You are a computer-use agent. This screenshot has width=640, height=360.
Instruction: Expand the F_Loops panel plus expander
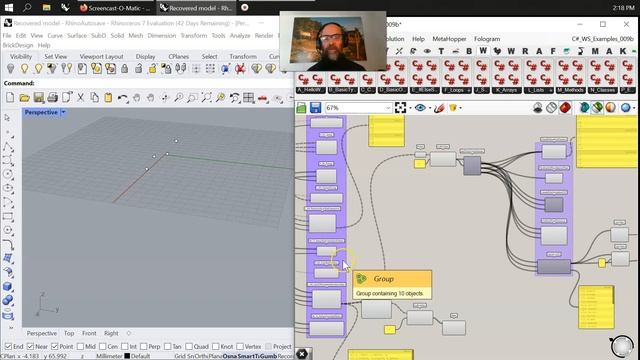click(x=469, y=90)
